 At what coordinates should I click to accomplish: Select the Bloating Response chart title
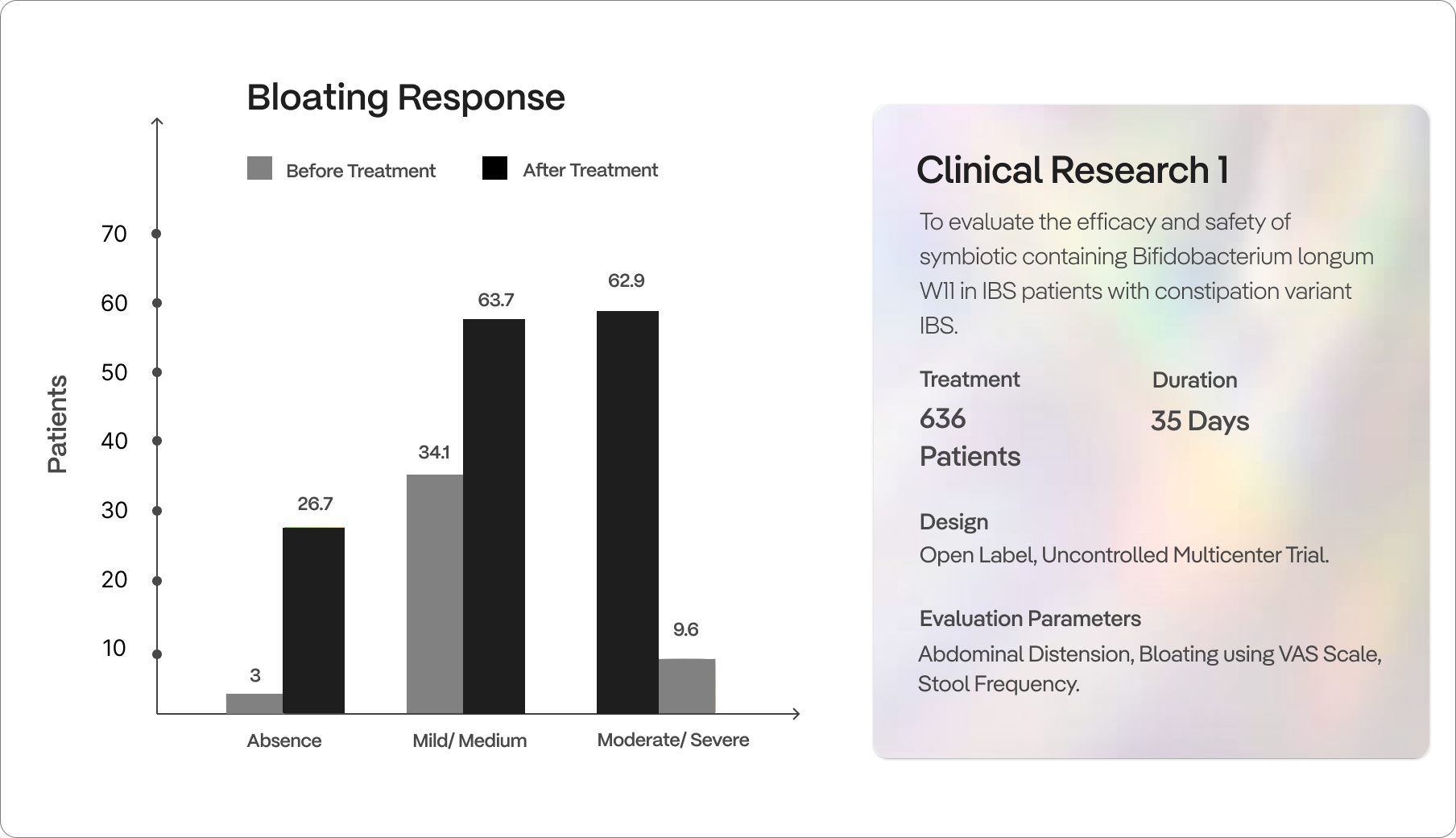pos(406,97)
